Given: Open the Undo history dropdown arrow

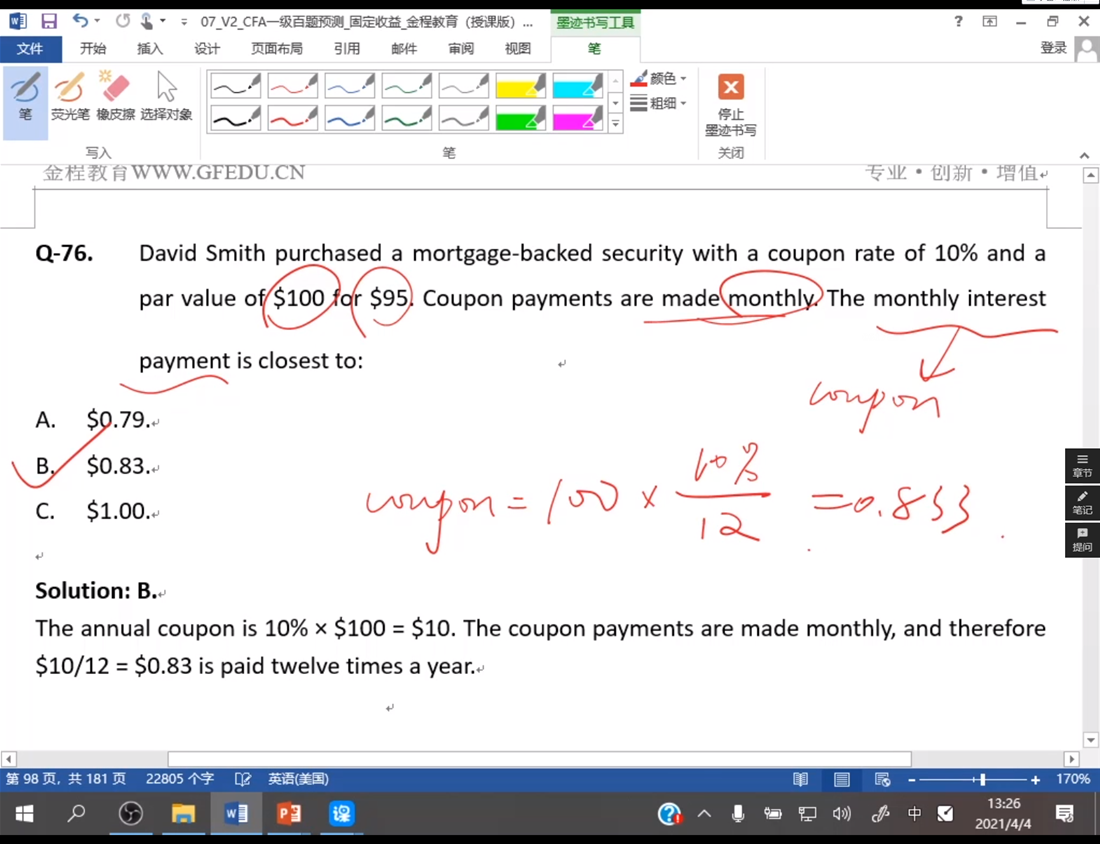Looking at the screenshot, I should point(98,21).
